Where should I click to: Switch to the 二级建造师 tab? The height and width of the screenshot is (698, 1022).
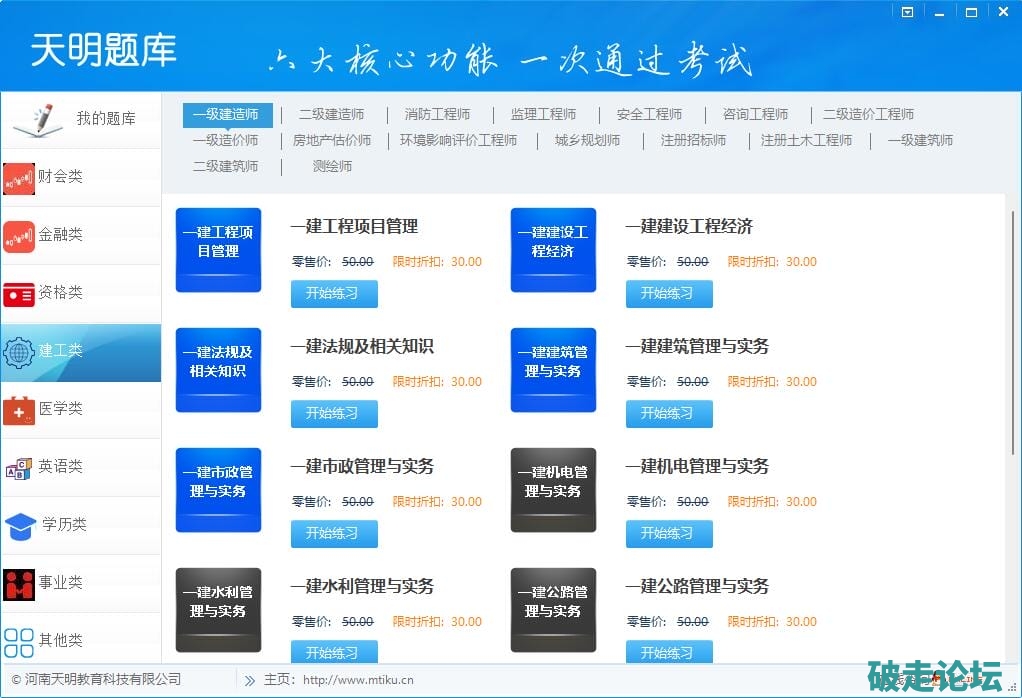point(331,114)
